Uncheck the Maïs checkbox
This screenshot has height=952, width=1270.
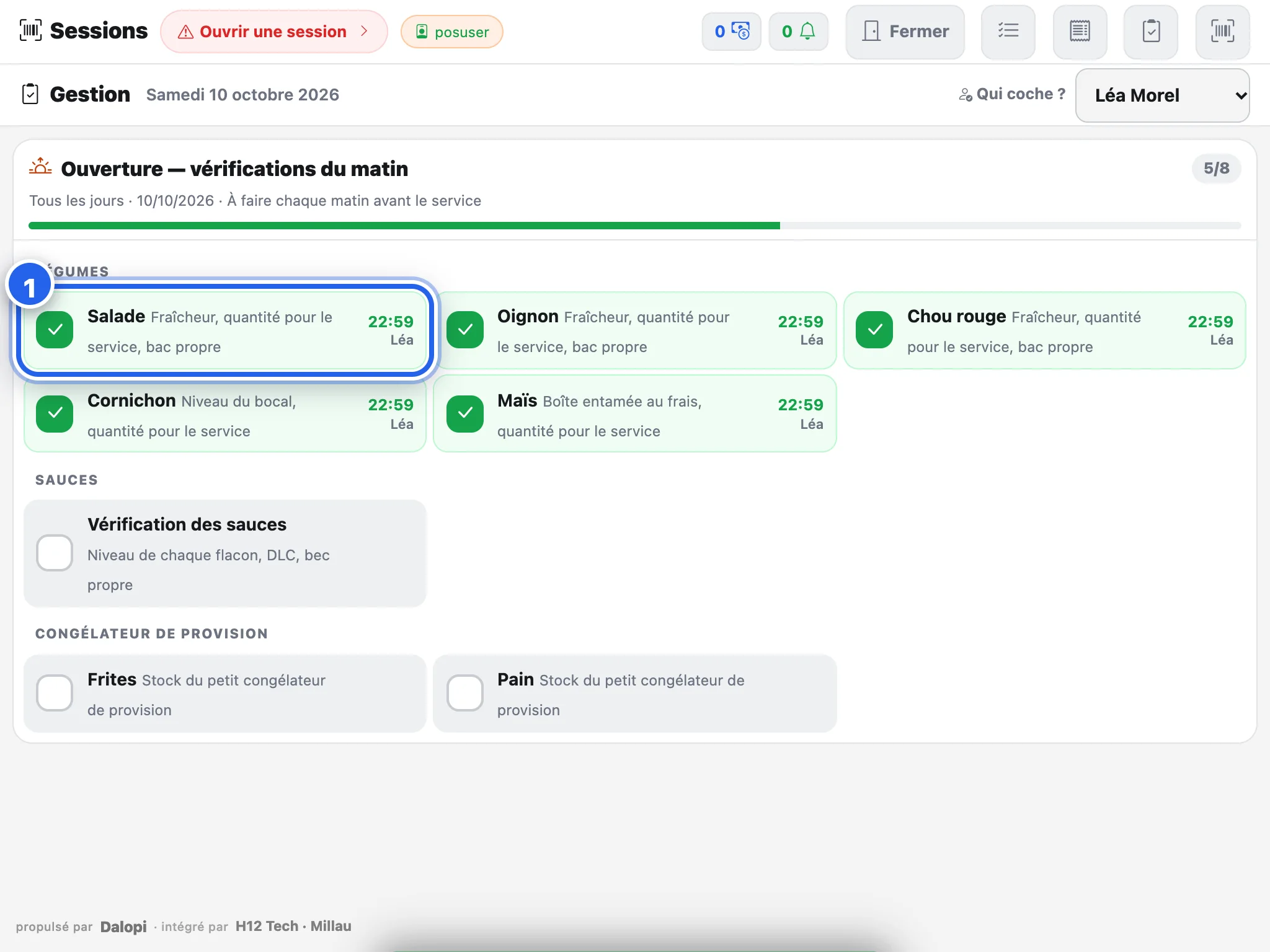click(465, 413)
